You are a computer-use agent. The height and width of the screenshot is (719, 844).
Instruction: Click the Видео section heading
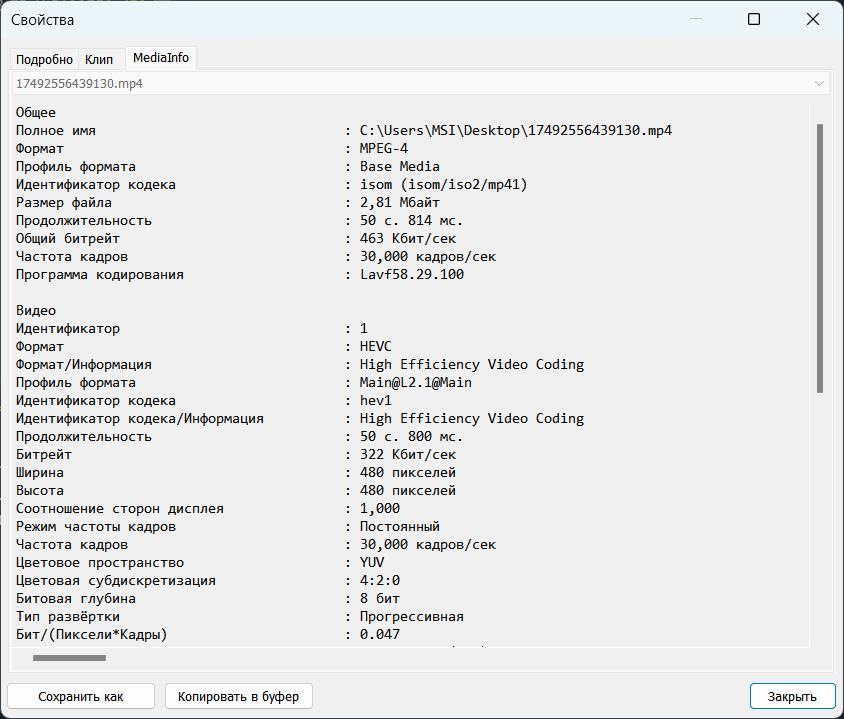(x=36, y=311)
